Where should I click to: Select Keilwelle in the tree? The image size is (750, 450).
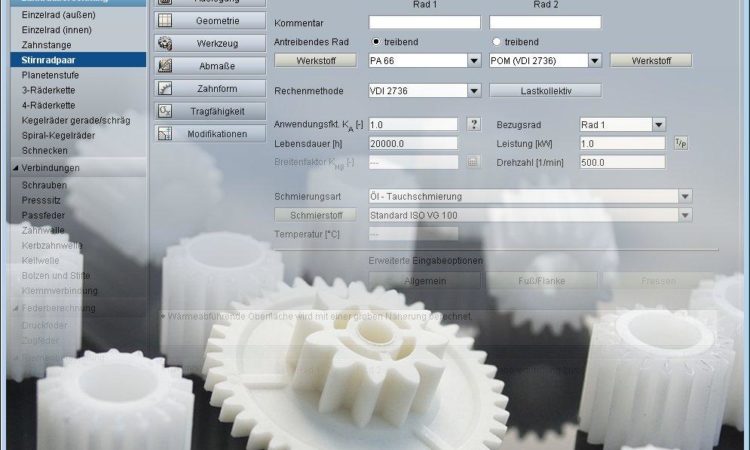click(40, 261)
